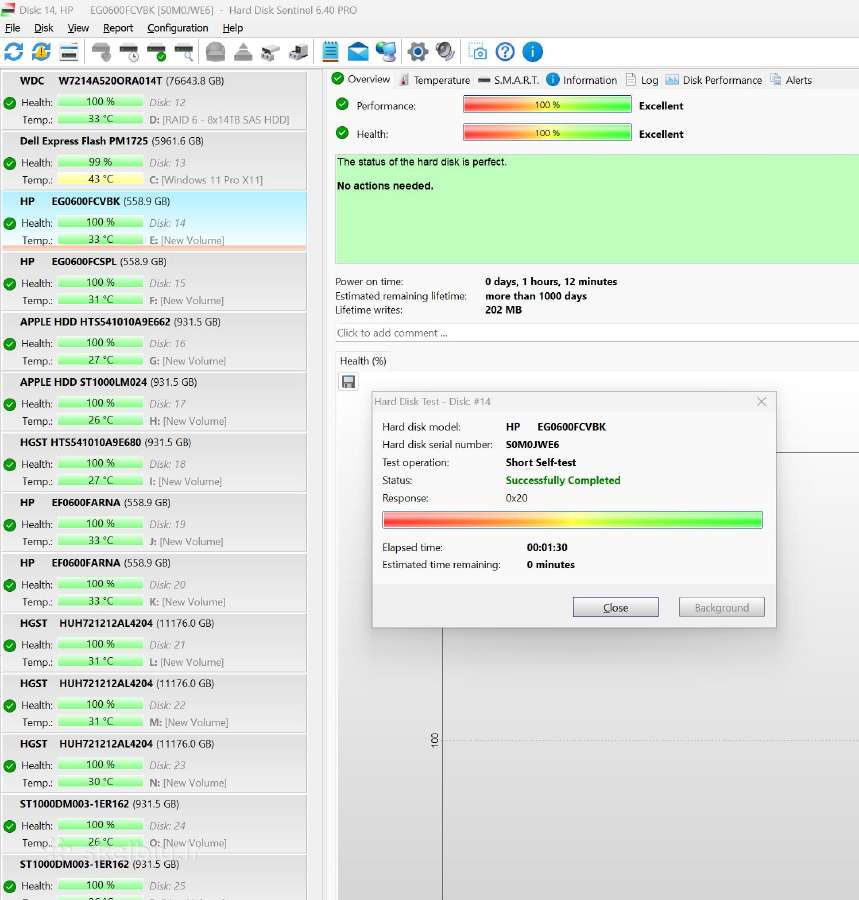Image resolution: width=859 pixels, height=900 pixels.
Task: Select the Health (%) graph tab
Action: (363, 360)
